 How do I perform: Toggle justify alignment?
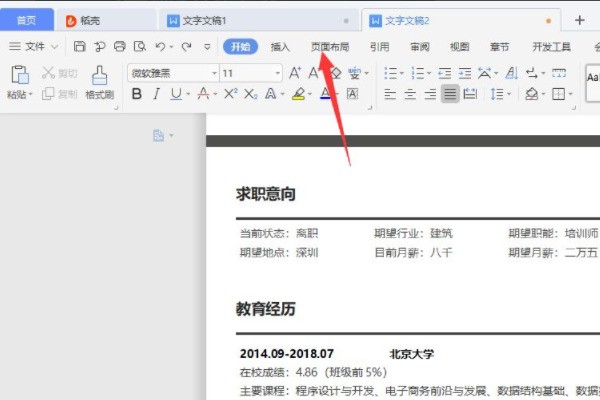point(450,94)
